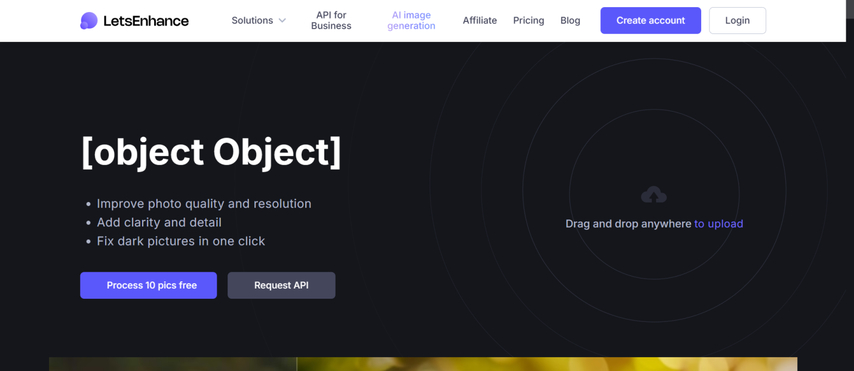Screen dimensions: 854x371
Task: Visit the Blog link
Action: pos(570,21)
